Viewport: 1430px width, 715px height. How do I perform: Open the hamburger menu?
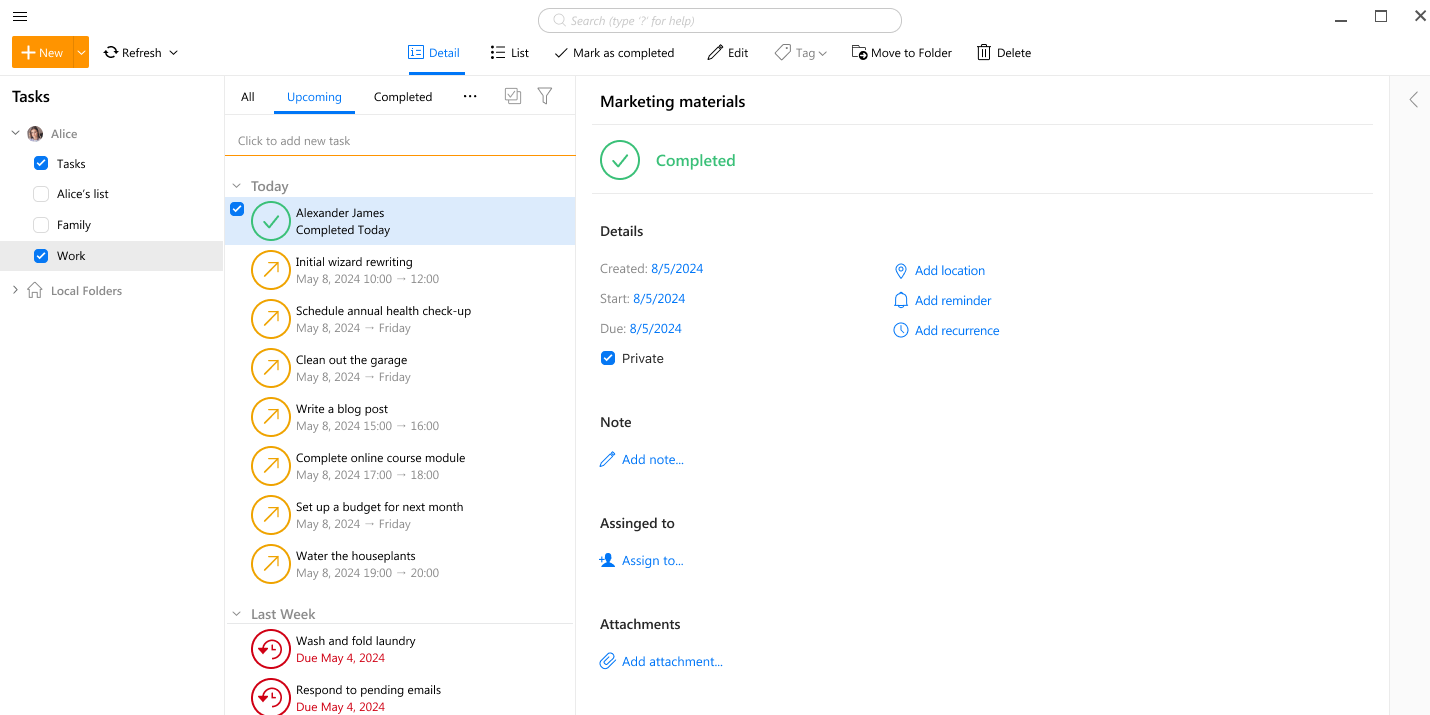click(19, 16)
